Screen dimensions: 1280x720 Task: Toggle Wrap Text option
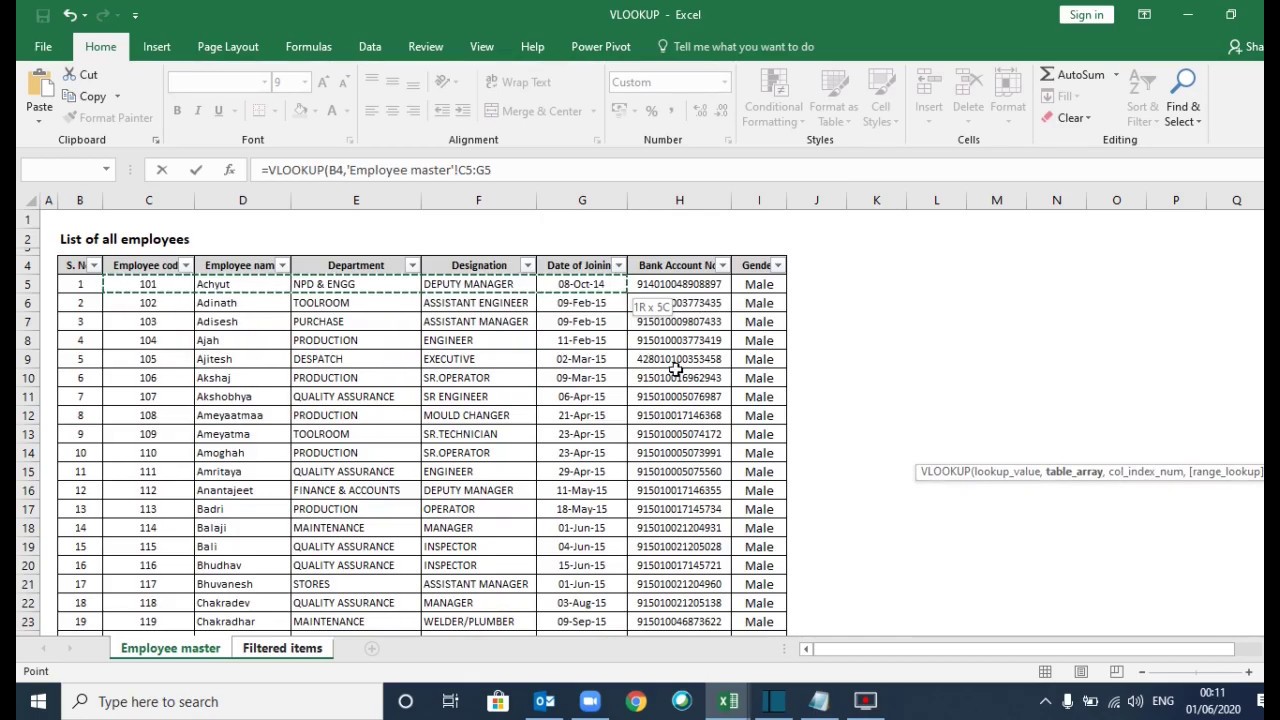coord(518,82)
